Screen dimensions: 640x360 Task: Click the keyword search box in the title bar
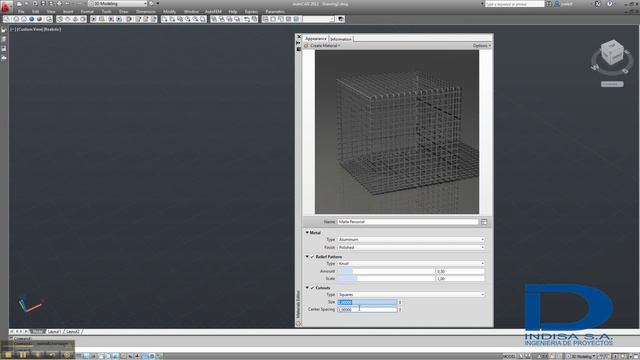(x=514, y=4)
